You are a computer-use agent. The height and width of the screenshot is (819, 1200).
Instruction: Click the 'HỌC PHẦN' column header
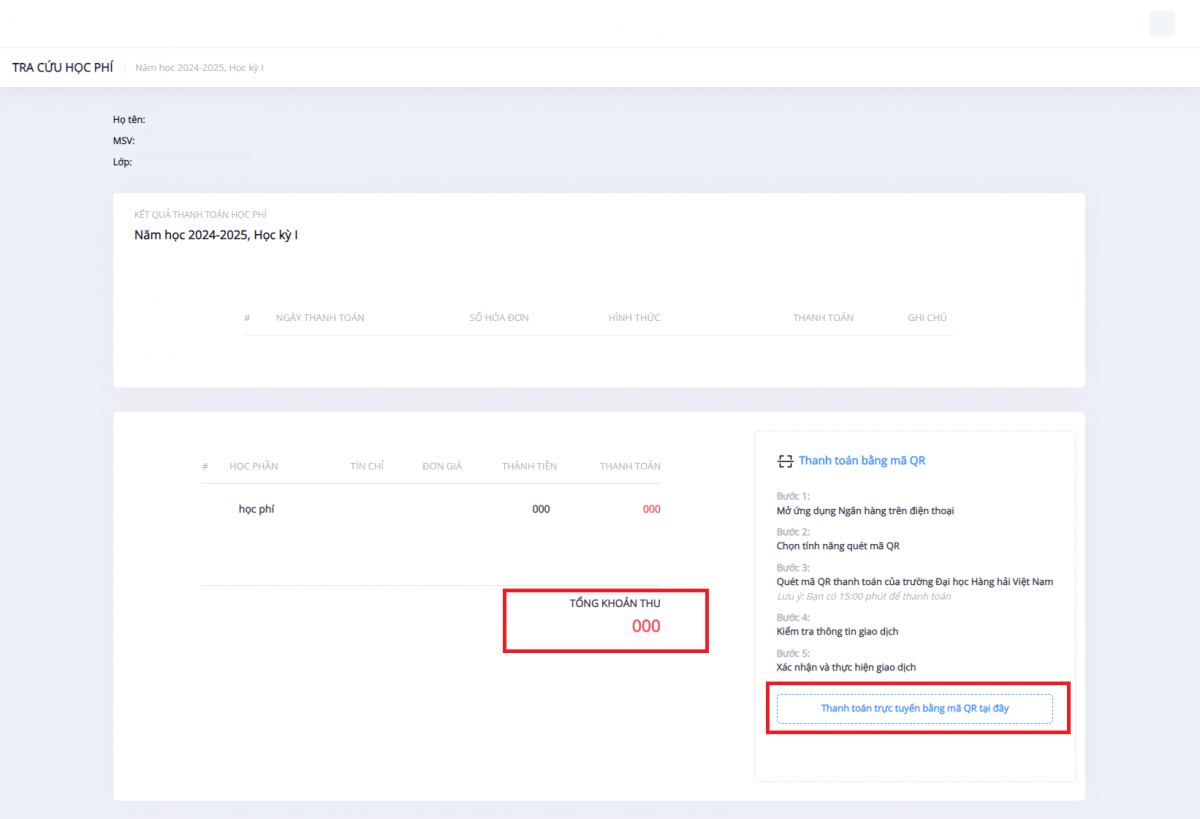(253, 466)
